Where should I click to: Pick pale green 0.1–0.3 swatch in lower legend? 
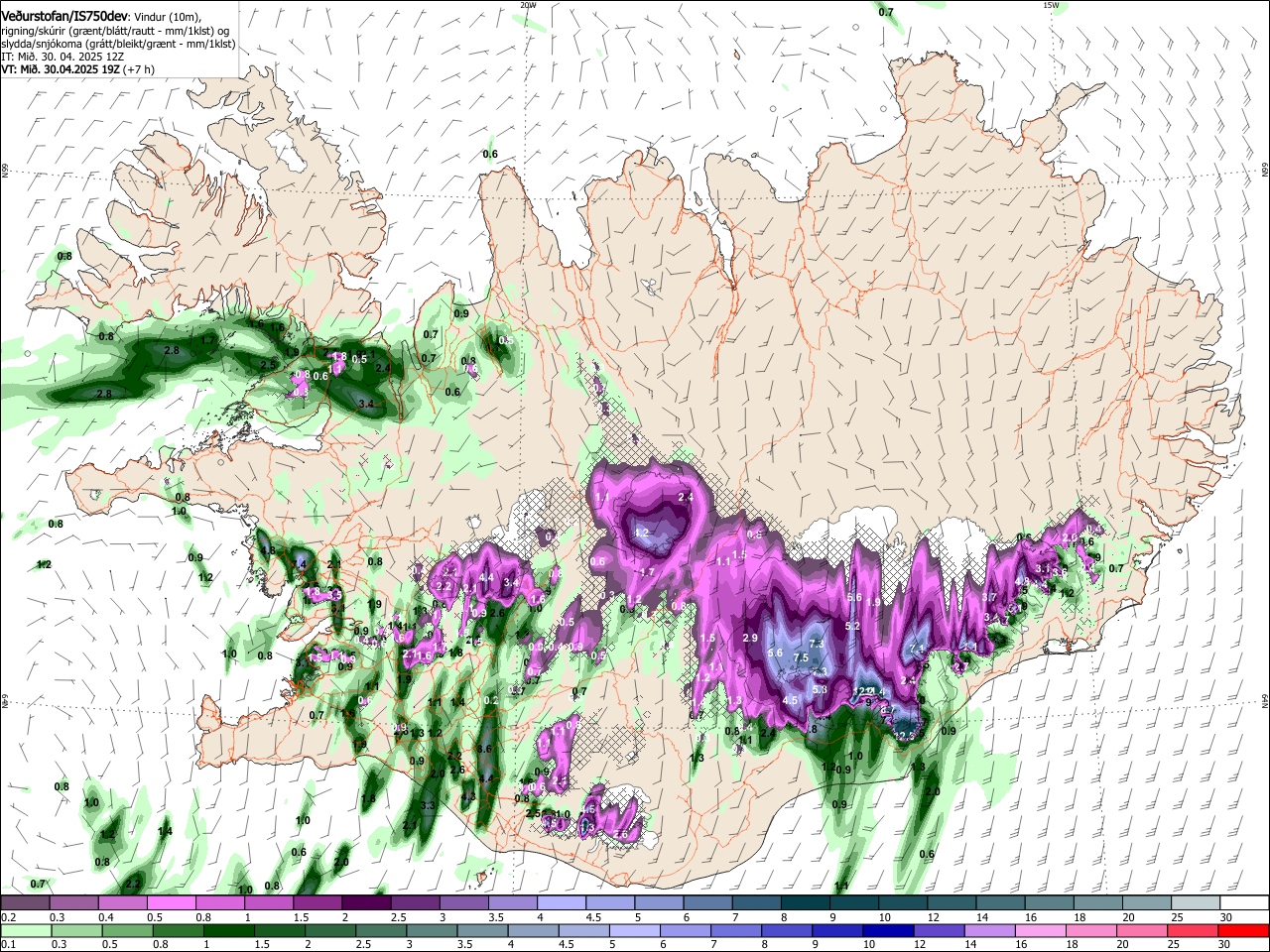pos(26,930)
